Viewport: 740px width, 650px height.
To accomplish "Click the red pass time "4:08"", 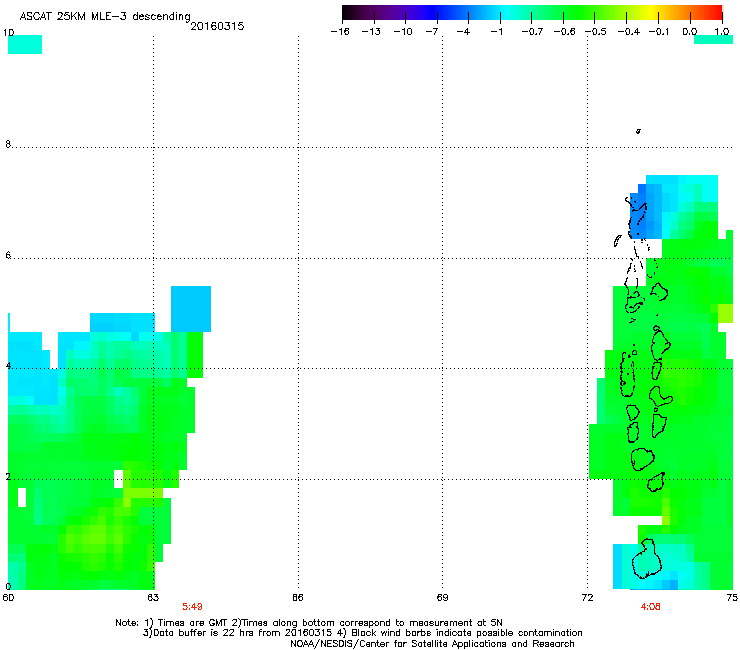I will pos(650,607).
